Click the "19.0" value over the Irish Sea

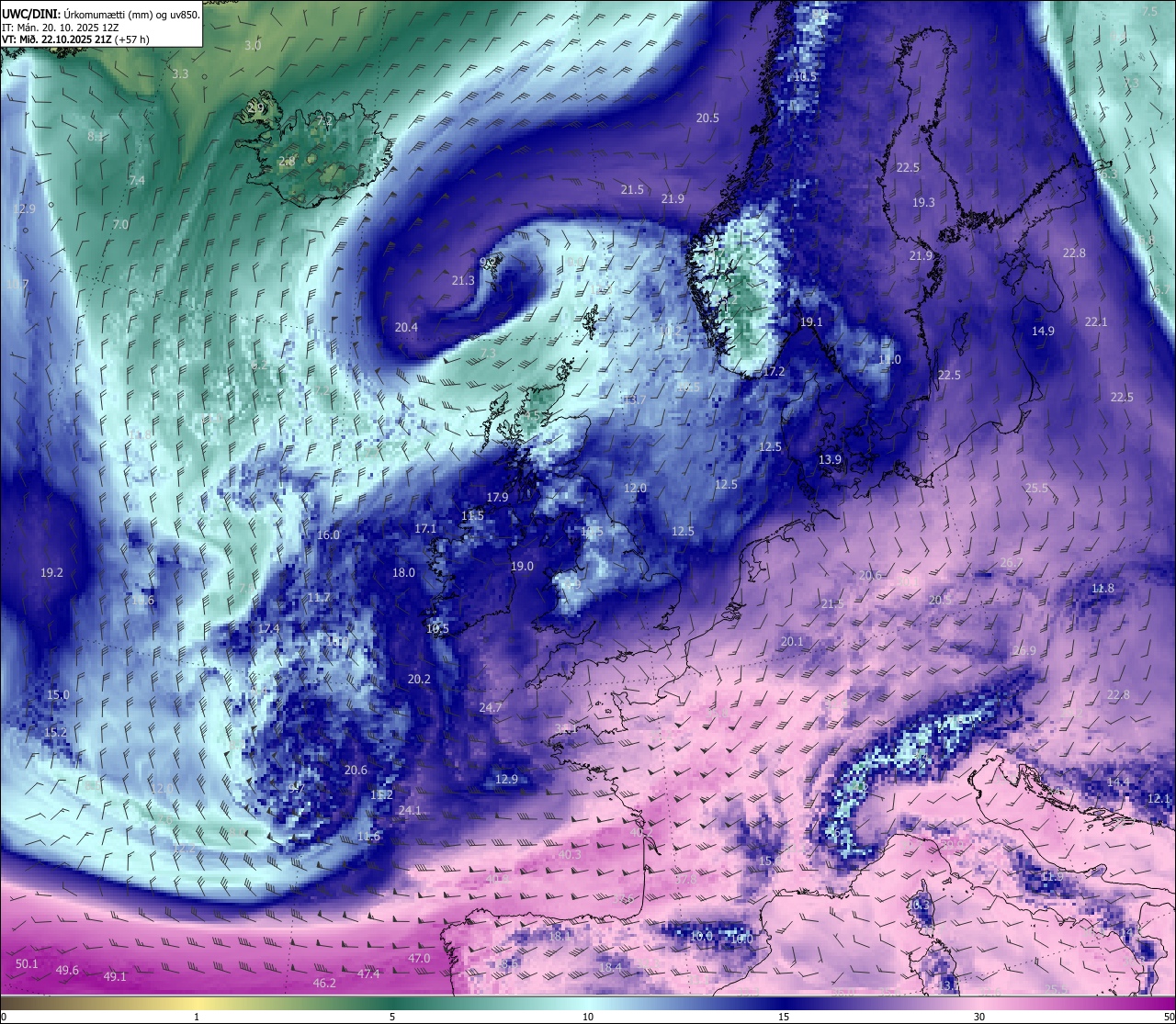pos(522,567)
